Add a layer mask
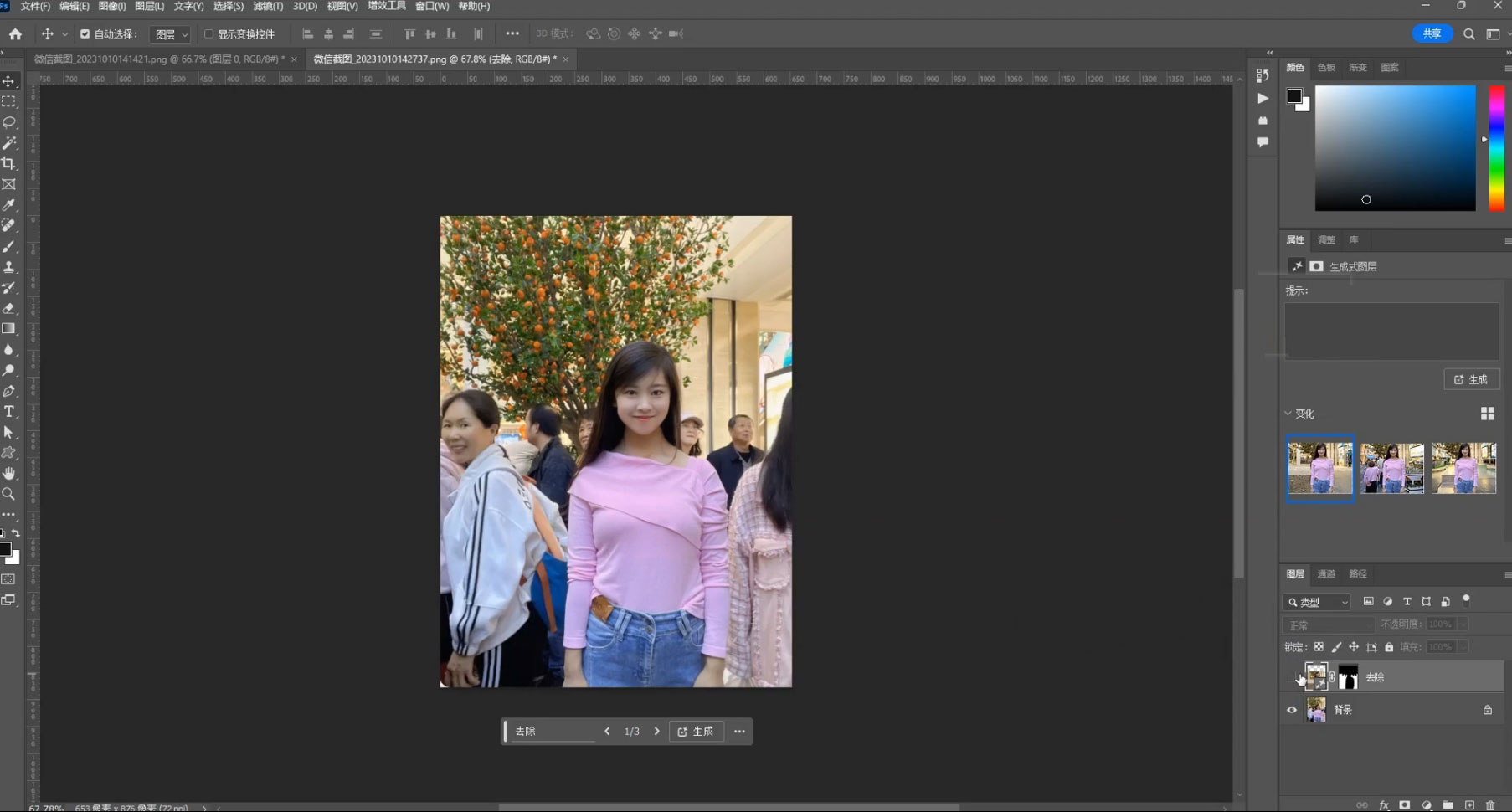1512x812 pixels. point(1405,805)
